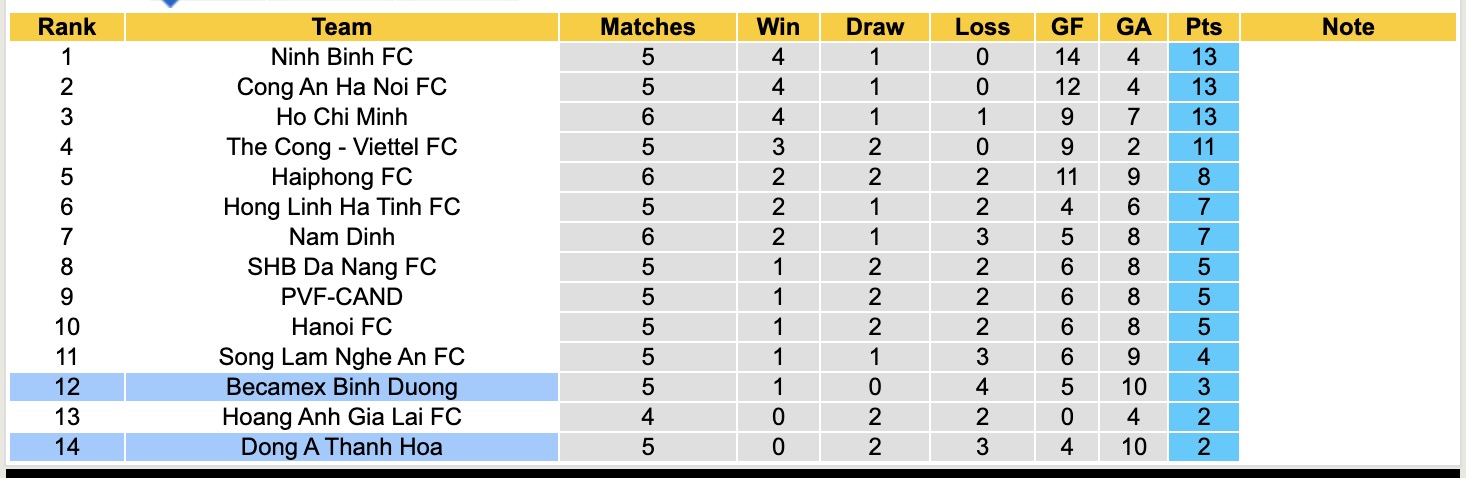The height and width of the screenshot is (478, 1466).
Task: Click the Team column header
Action: [x=341, y=27]
